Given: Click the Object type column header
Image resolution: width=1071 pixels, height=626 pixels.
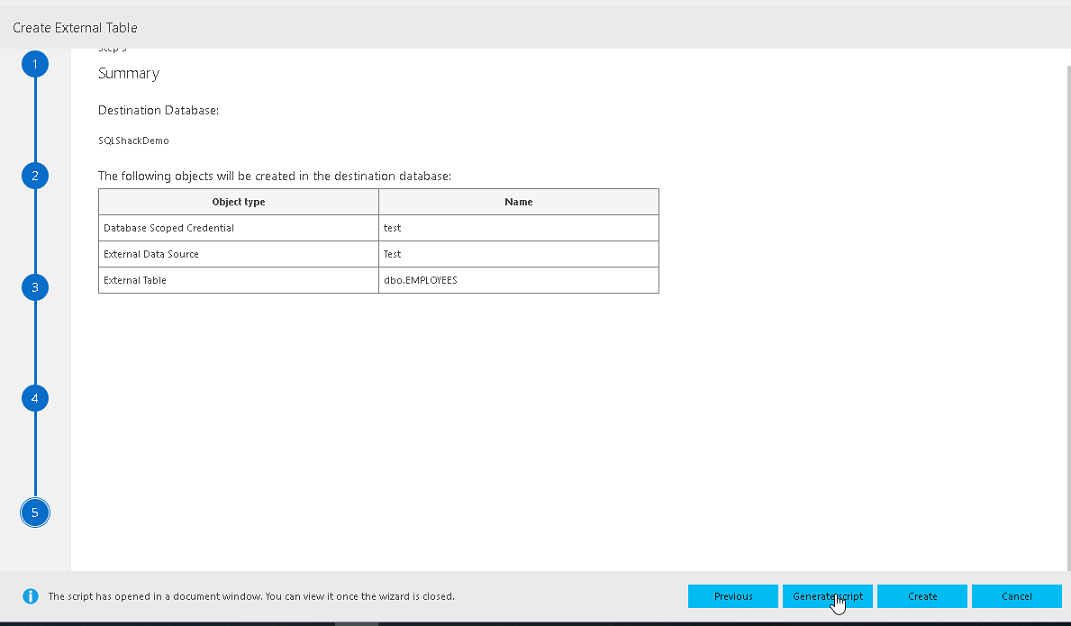Looking at the screenshot, I should tap(238, 202).
